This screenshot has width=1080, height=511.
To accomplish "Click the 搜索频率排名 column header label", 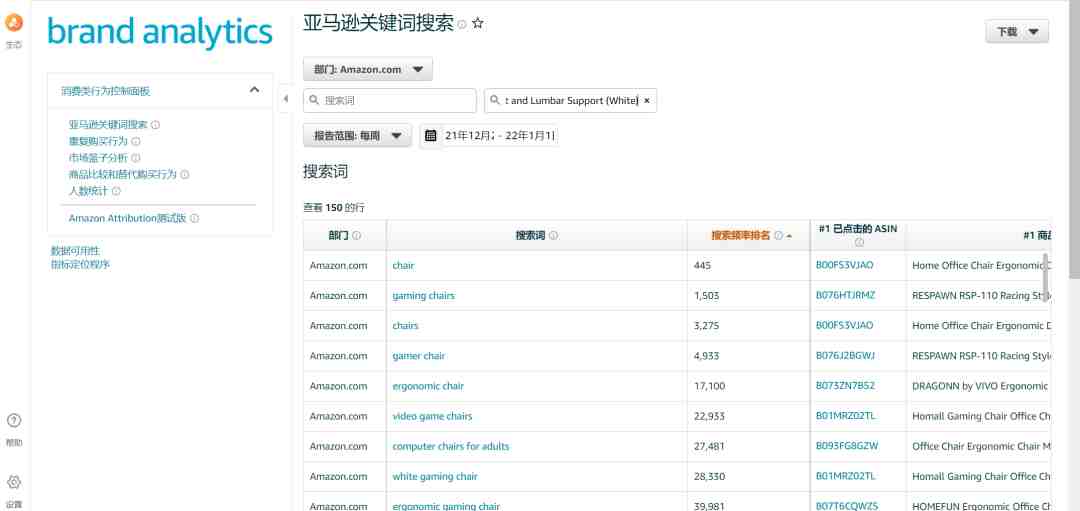I will coord(741,236).
